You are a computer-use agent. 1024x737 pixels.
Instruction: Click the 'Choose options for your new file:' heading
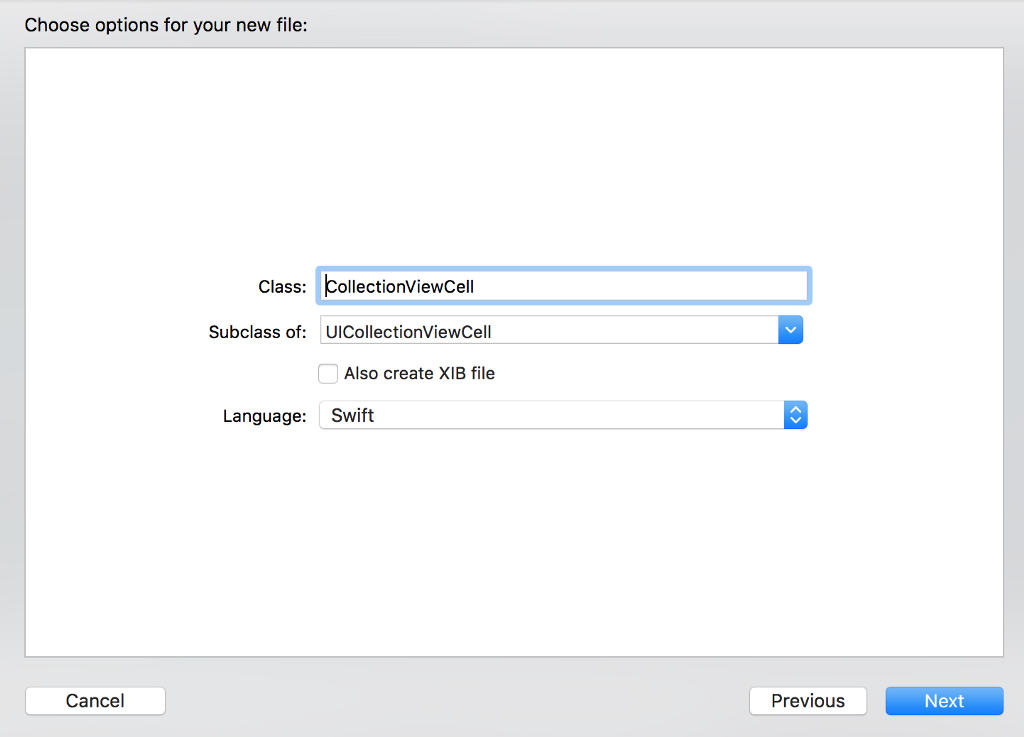click(166, 25)
